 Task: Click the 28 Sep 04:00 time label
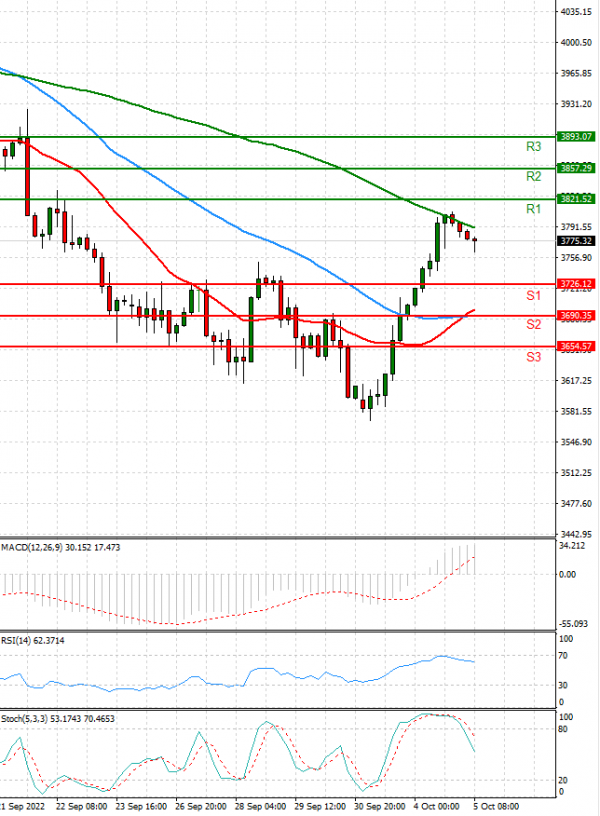click(x=261, y=807)
